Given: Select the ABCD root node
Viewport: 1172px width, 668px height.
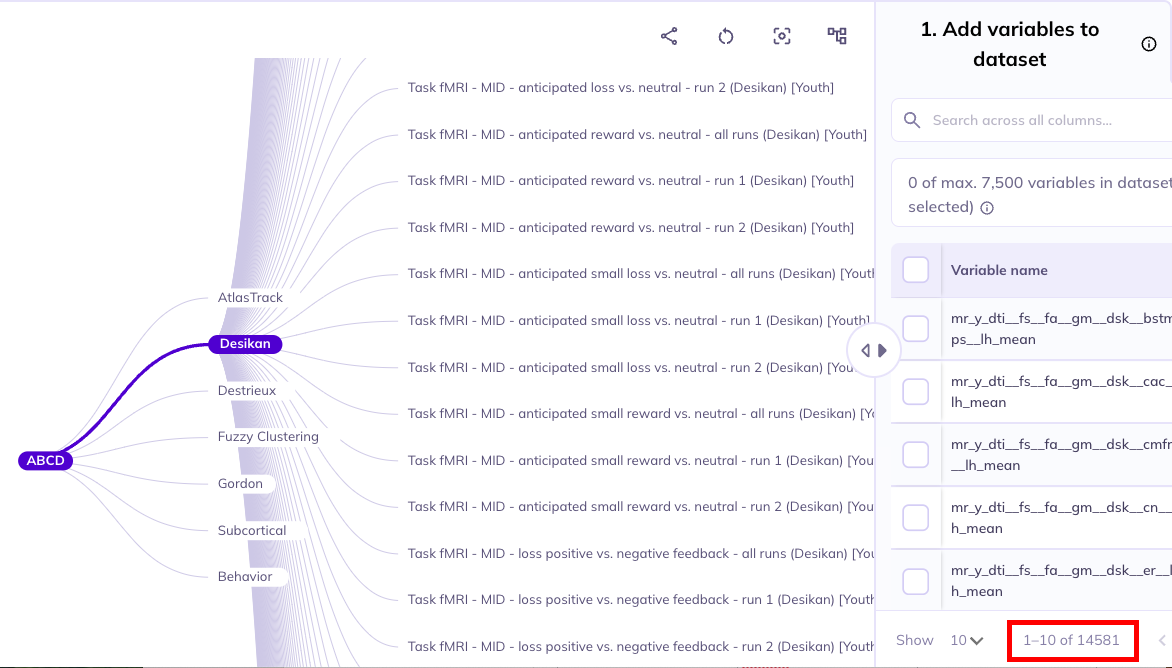Looking at the screenshot, I should point(46,460).
